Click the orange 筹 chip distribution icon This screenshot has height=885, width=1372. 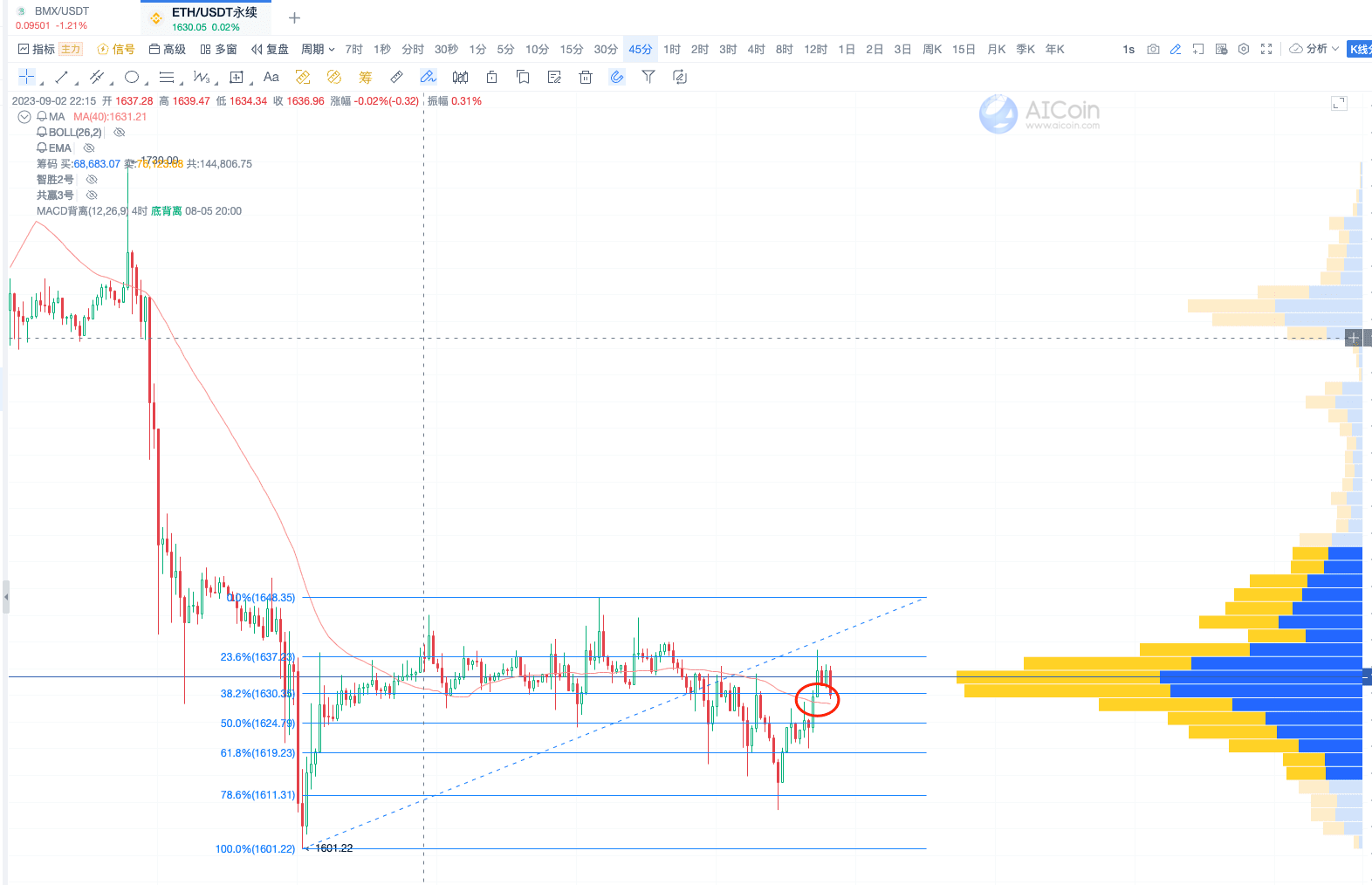(x=365, y=77)
